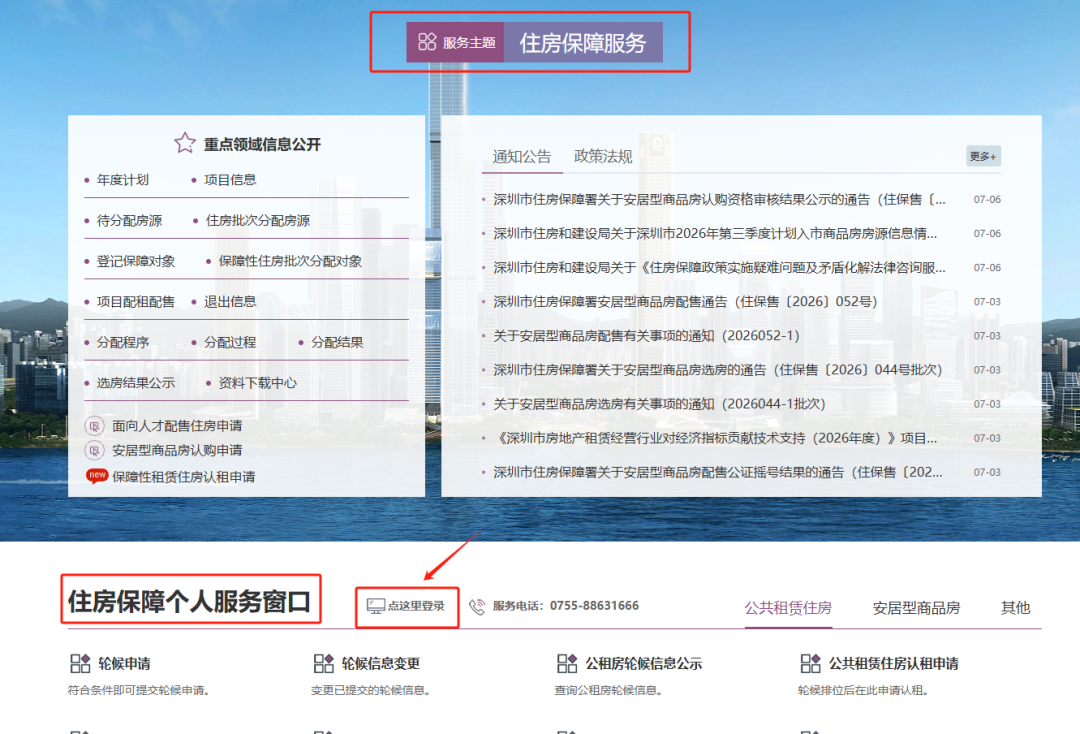Viewport: 1080px width, 734px height.
Task: Open the 选房结果公示 link
Action: point(136,383)
